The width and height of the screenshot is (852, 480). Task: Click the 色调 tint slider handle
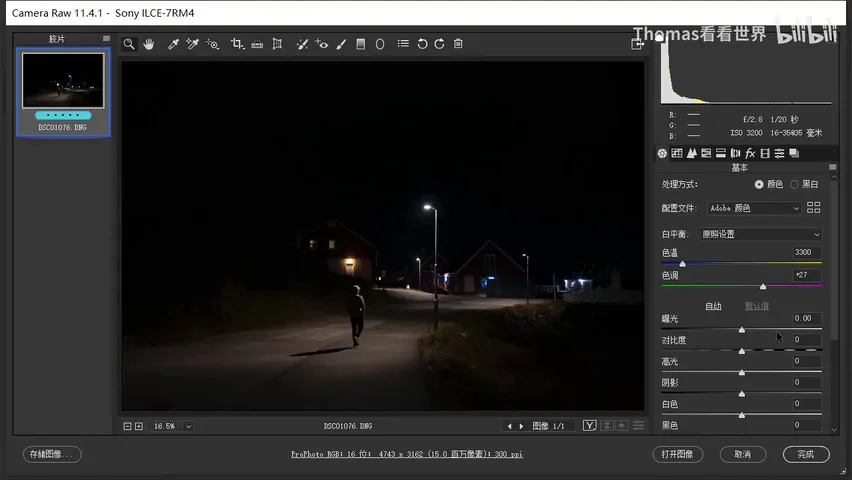click(763, 286)
